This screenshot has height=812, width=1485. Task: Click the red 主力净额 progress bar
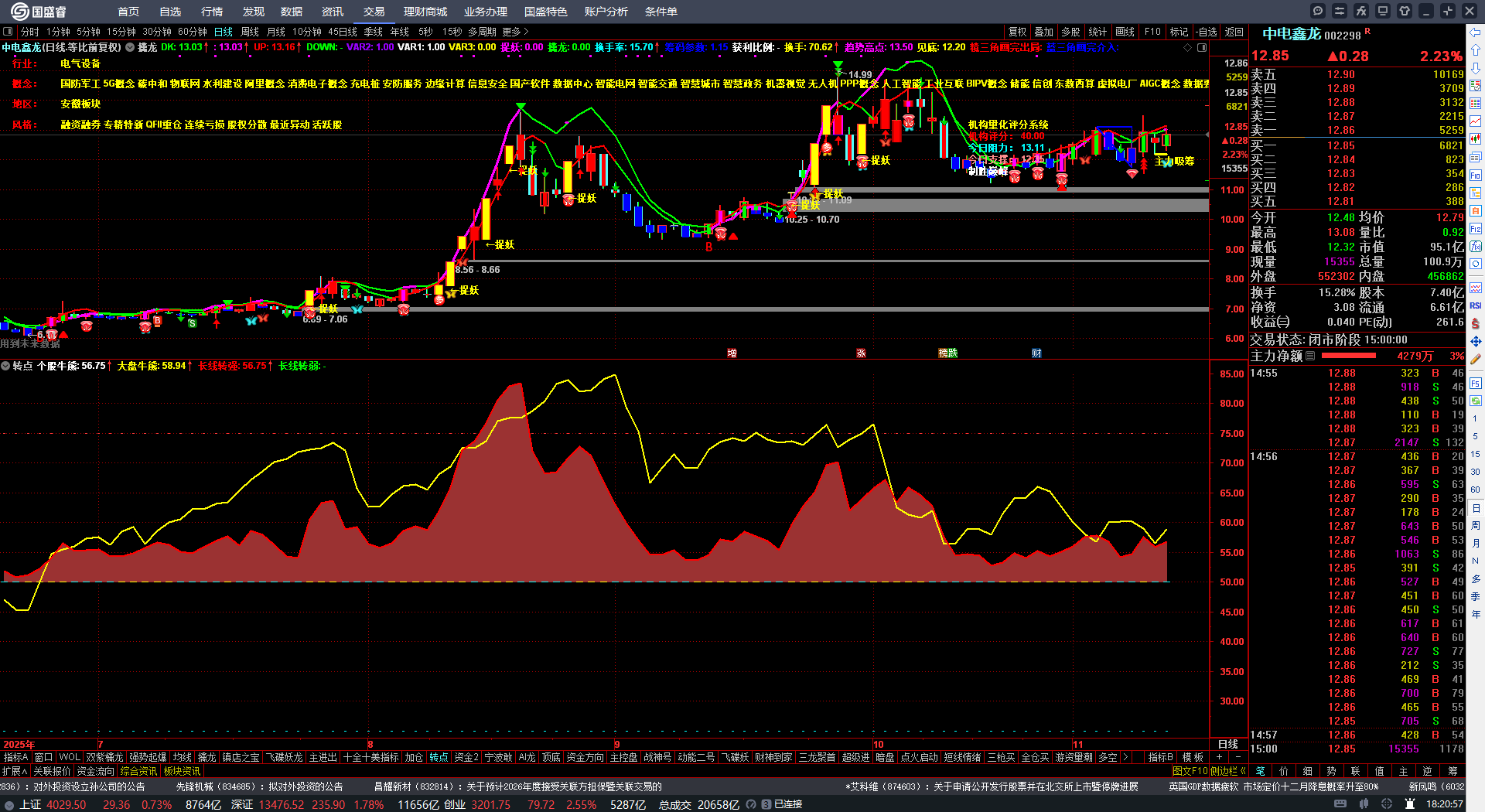pos(1349,356)
